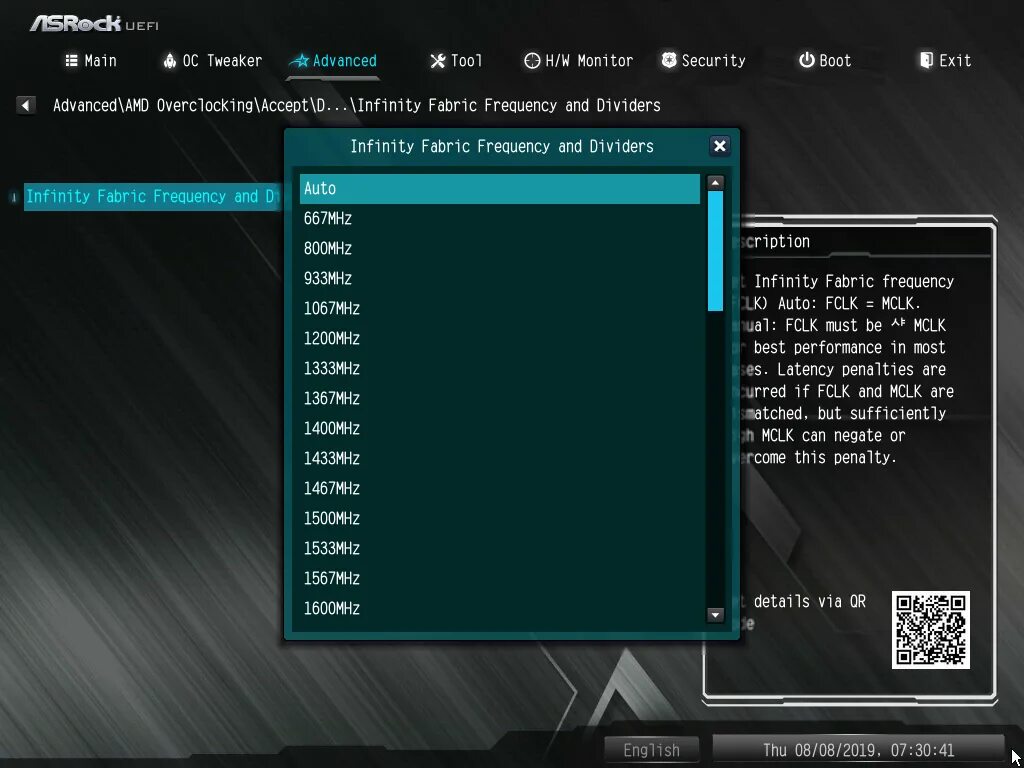Screen dimensions: 1024x768
Task: Switch to the Advanced tab
Action: (x=333, y=60)
